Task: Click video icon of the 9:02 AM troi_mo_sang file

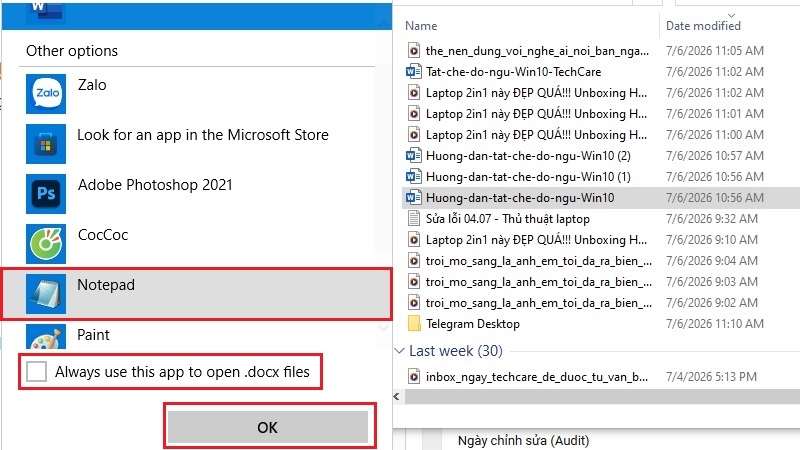Action: point(413,303)
